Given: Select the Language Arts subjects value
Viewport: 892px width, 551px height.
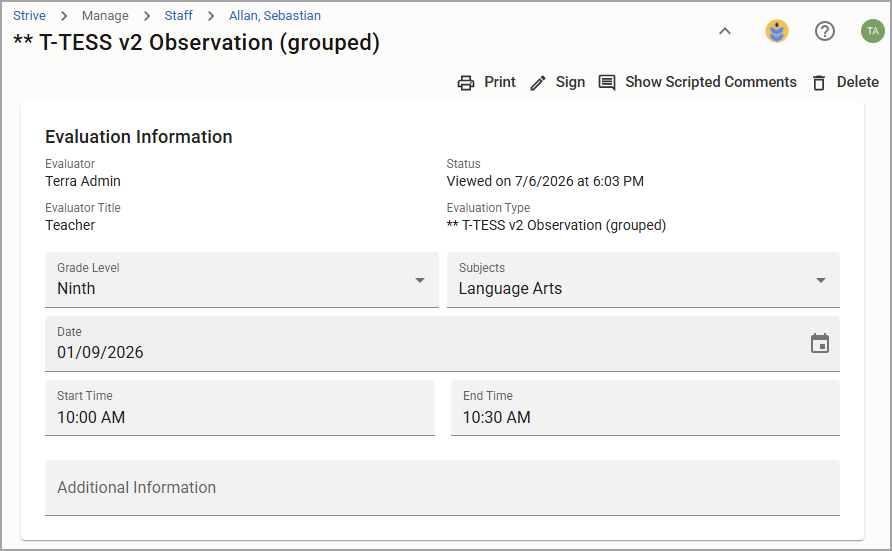Looking at the screenshot, I should pos(510,289).
